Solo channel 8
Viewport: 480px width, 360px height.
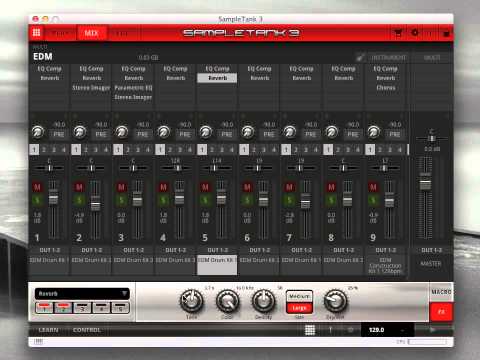331,200
